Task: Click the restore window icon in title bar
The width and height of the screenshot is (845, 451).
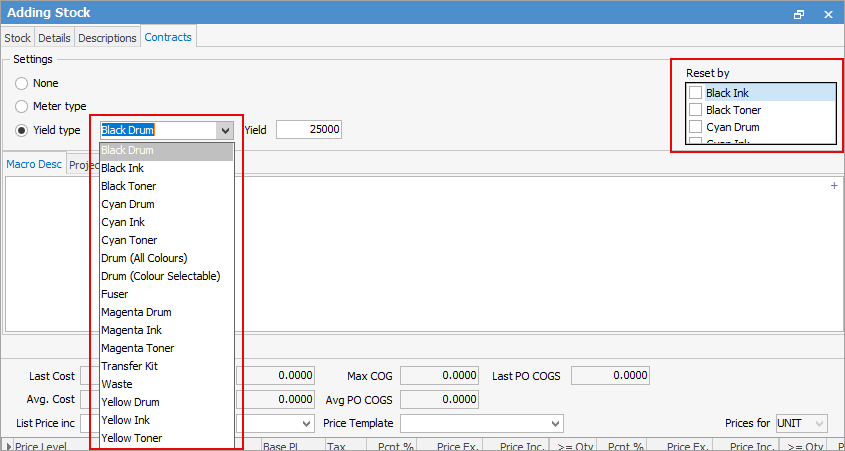Action: pyautogui.click(x=799, y=15)
